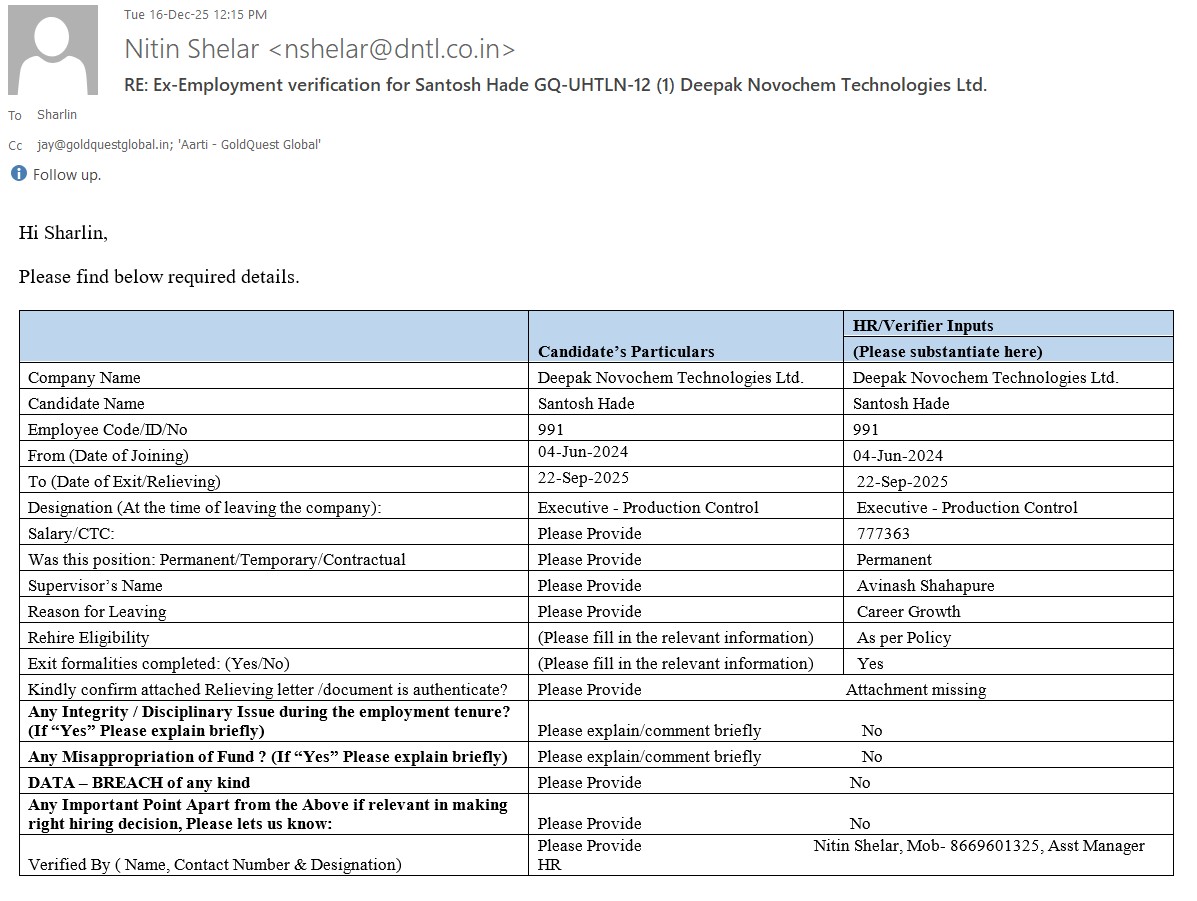Click From (Date of Joining) label
The width and height of the screenshot is (1197, 901).
click(x=108, y=456)
